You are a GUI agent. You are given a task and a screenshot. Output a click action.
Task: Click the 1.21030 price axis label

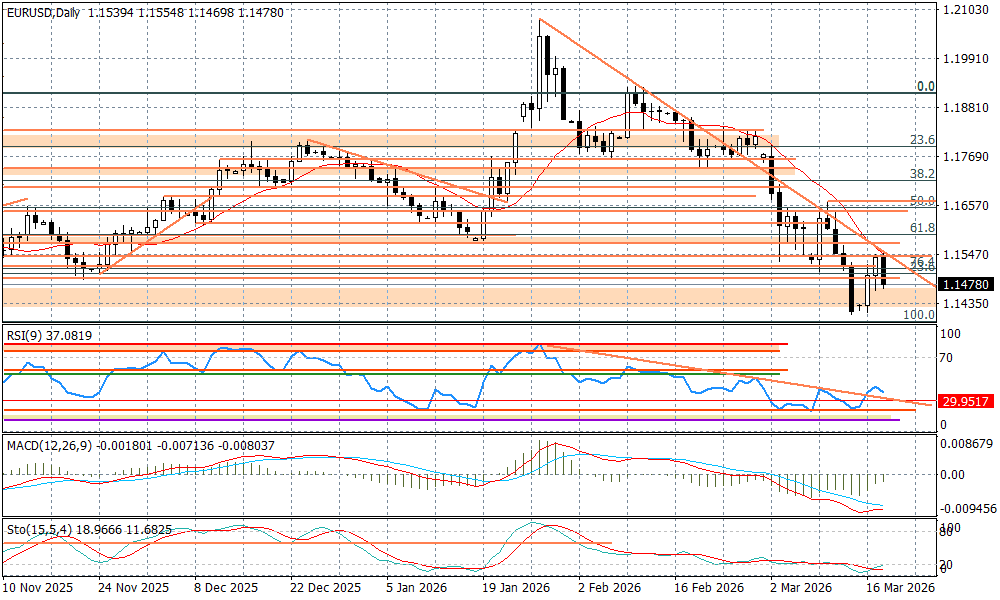coord(967,10)
